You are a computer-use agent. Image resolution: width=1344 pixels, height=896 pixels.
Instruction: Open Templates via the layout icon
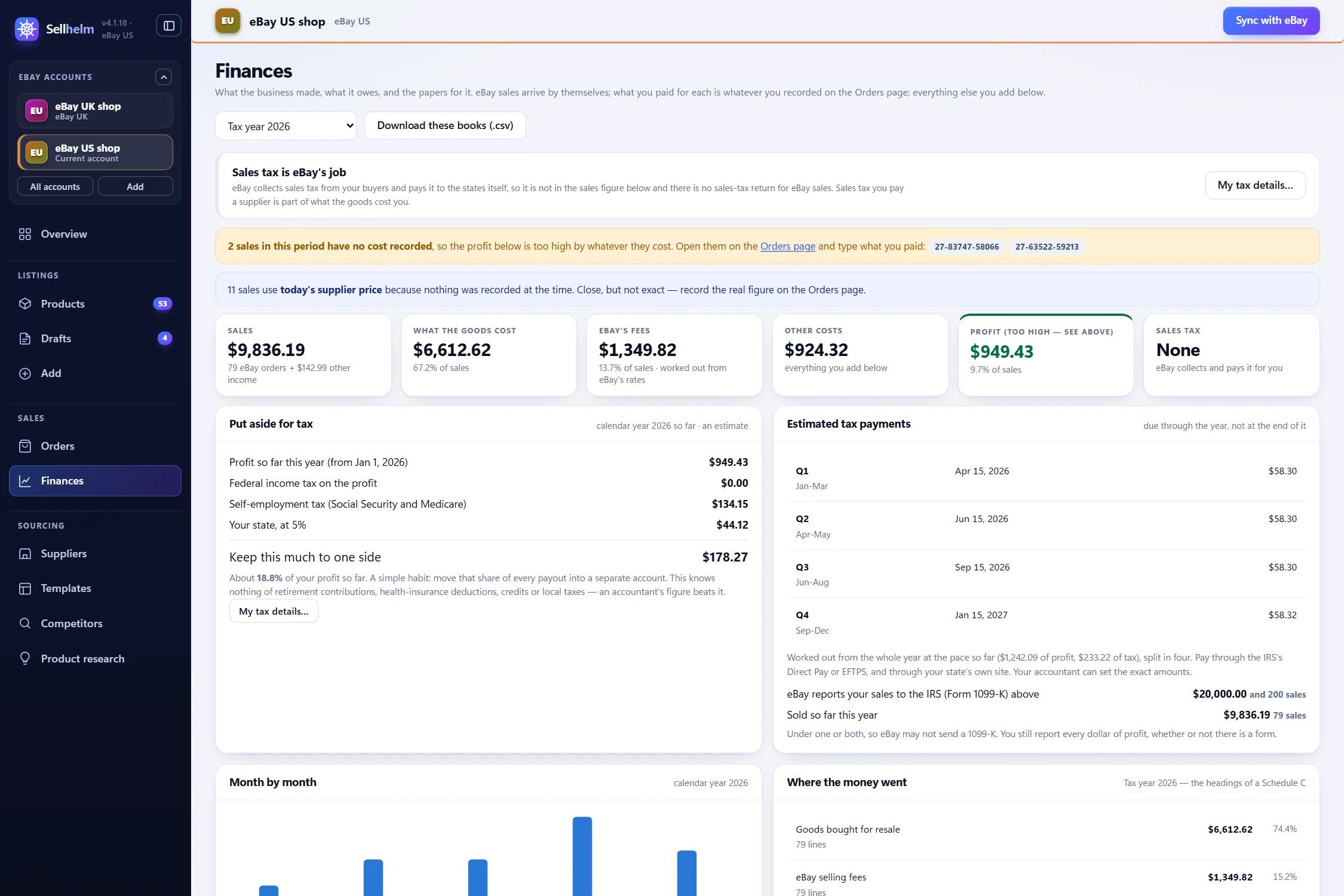pyautogui.click(x=25, y=588)
